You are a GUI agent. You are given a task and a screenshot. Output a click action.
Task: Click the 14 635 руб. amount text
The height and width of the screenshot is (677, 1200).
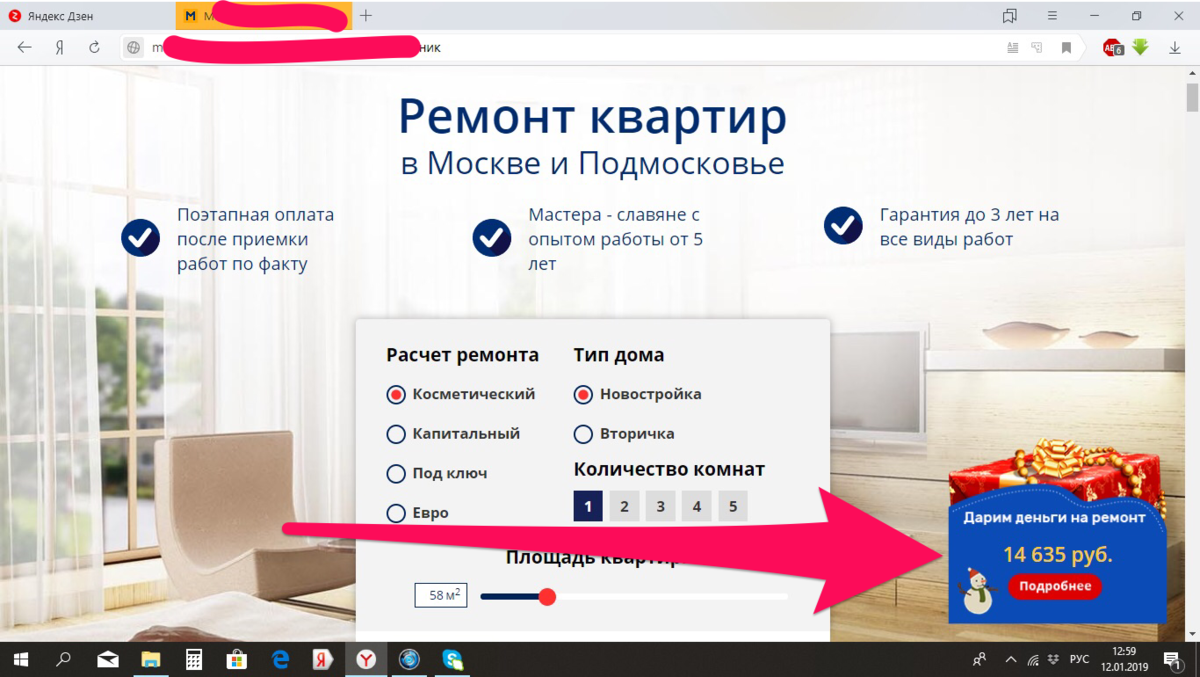click(1058, 554)
